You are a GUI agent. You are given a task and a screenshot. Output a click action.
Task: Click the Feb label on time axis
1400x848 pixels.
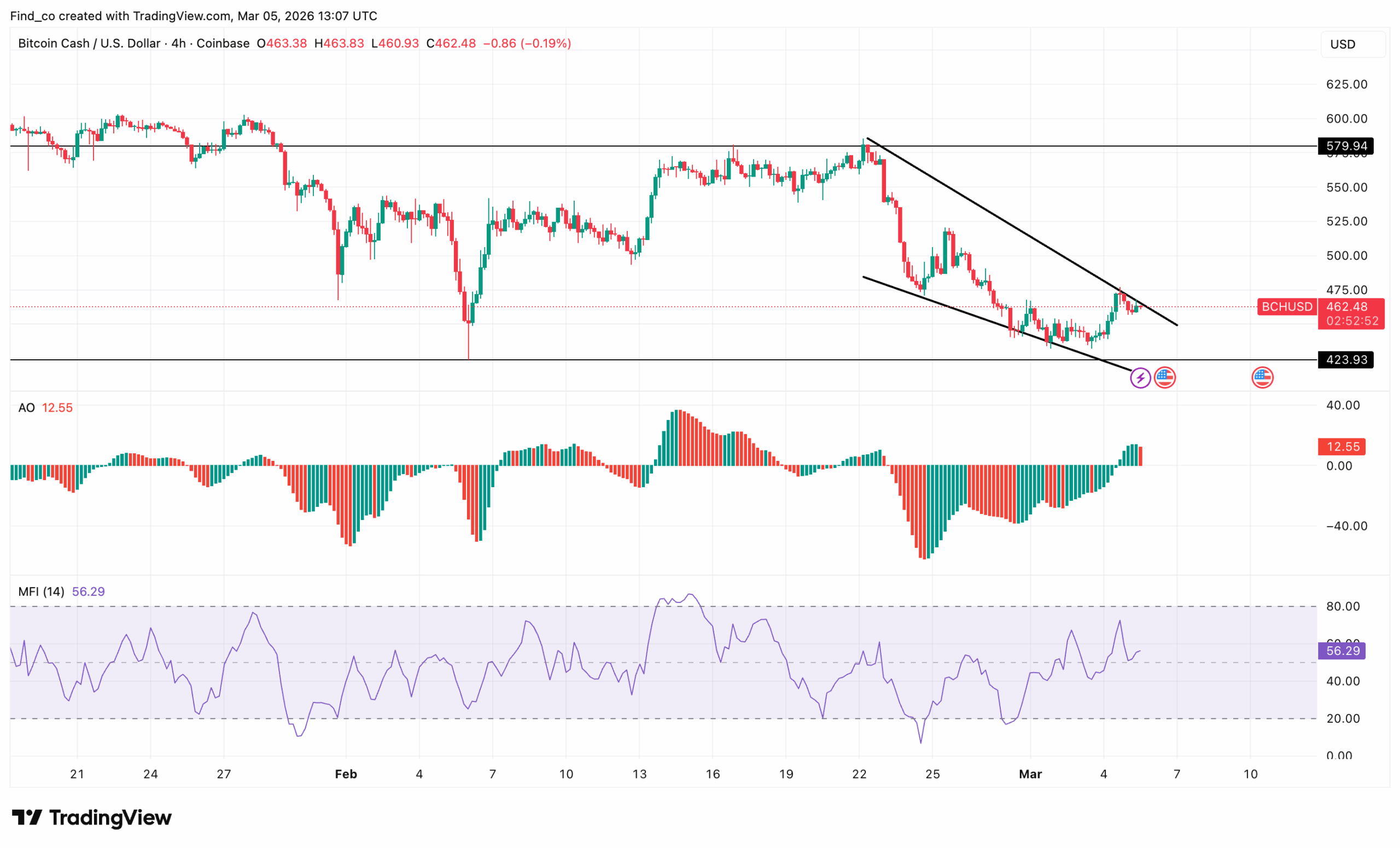click(346, 774)
